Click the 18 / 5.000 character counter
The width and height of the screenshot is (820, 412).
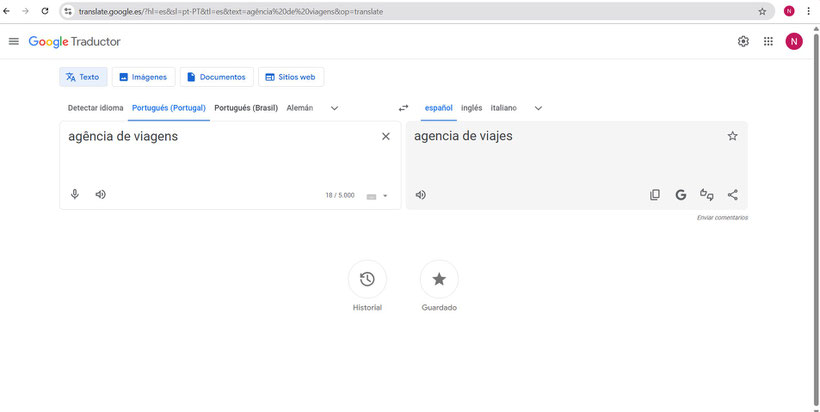tap(340, 196)
